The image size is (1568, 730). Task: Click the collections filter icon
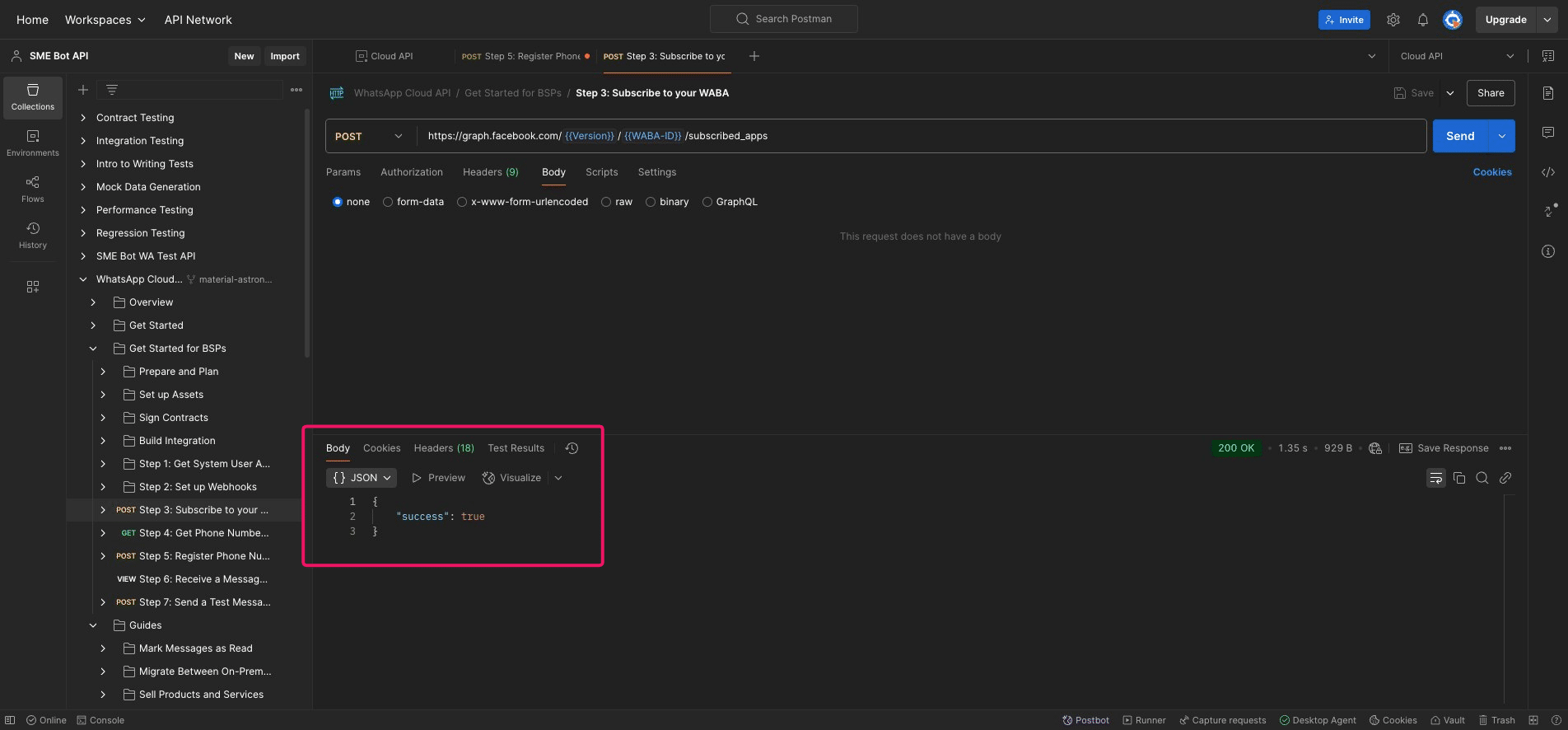point(112,90)
